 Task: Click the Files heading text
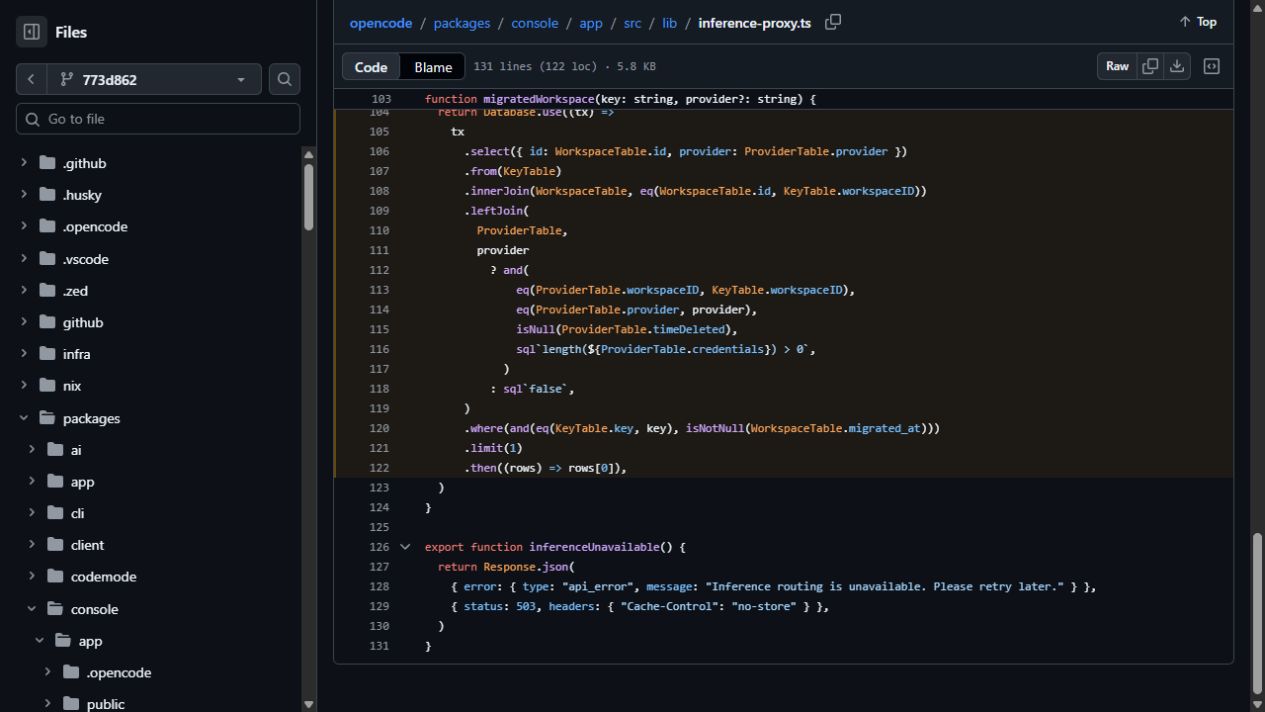click(x=70, y=32)
